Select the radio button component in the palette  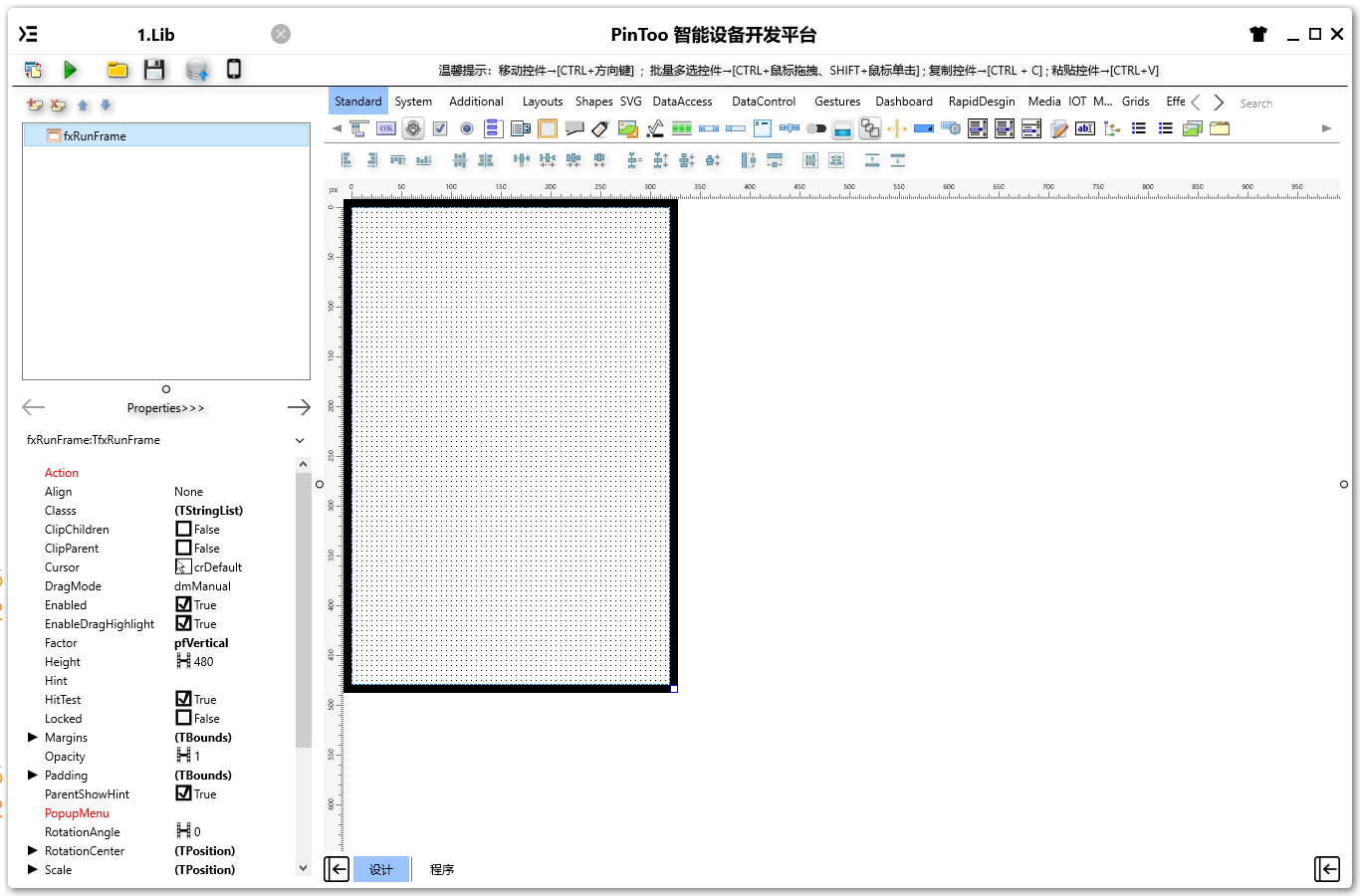[467, 128]
